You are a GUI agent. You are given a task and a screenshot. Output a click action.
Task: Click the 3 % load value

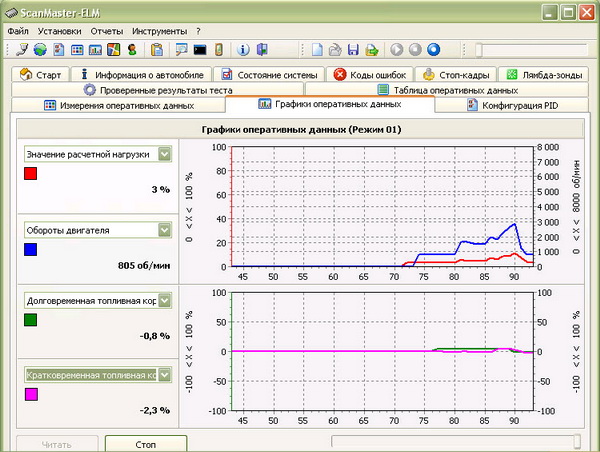coord(161,189)
